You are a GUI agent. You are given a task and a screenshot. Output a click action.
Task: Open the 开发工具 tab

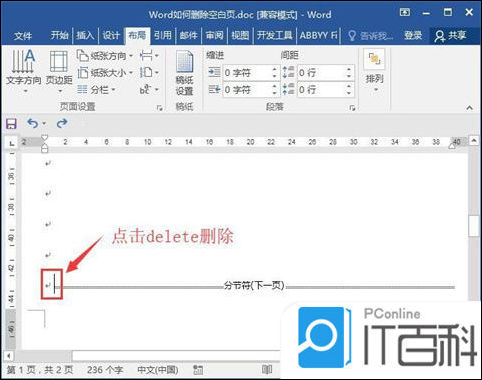click(x=275, y=35)
